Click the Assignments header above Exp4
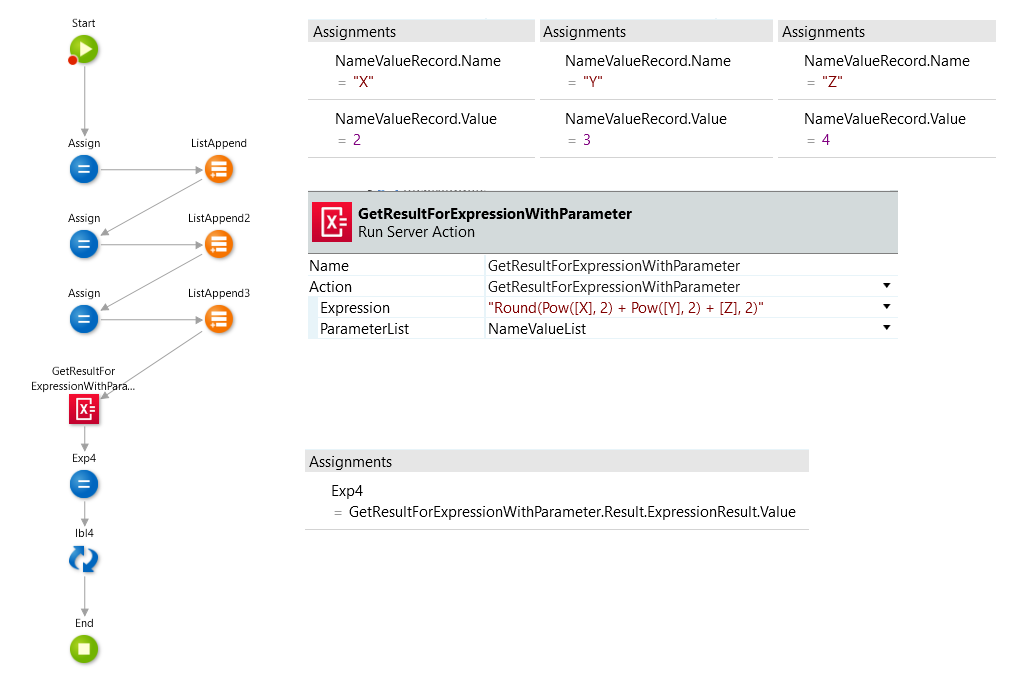 (x=556, y=462)
